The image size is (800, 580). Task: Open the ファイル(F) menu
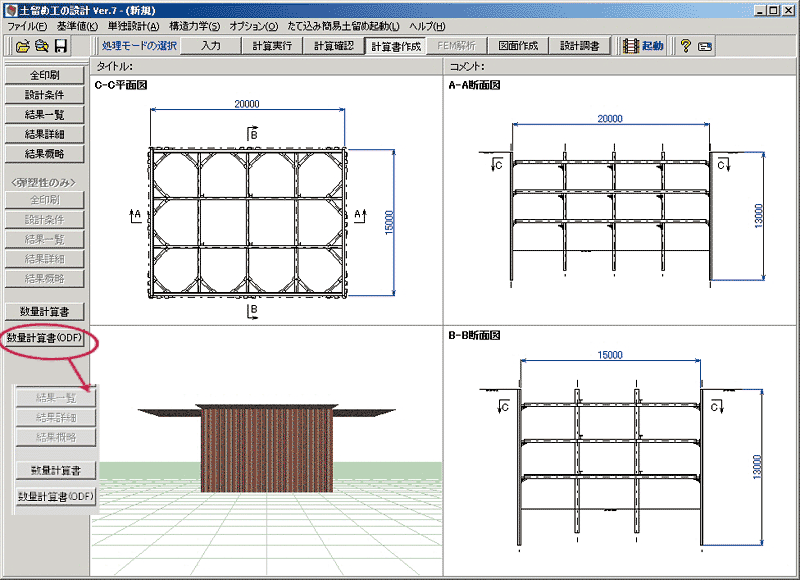[x=27, y=26]
